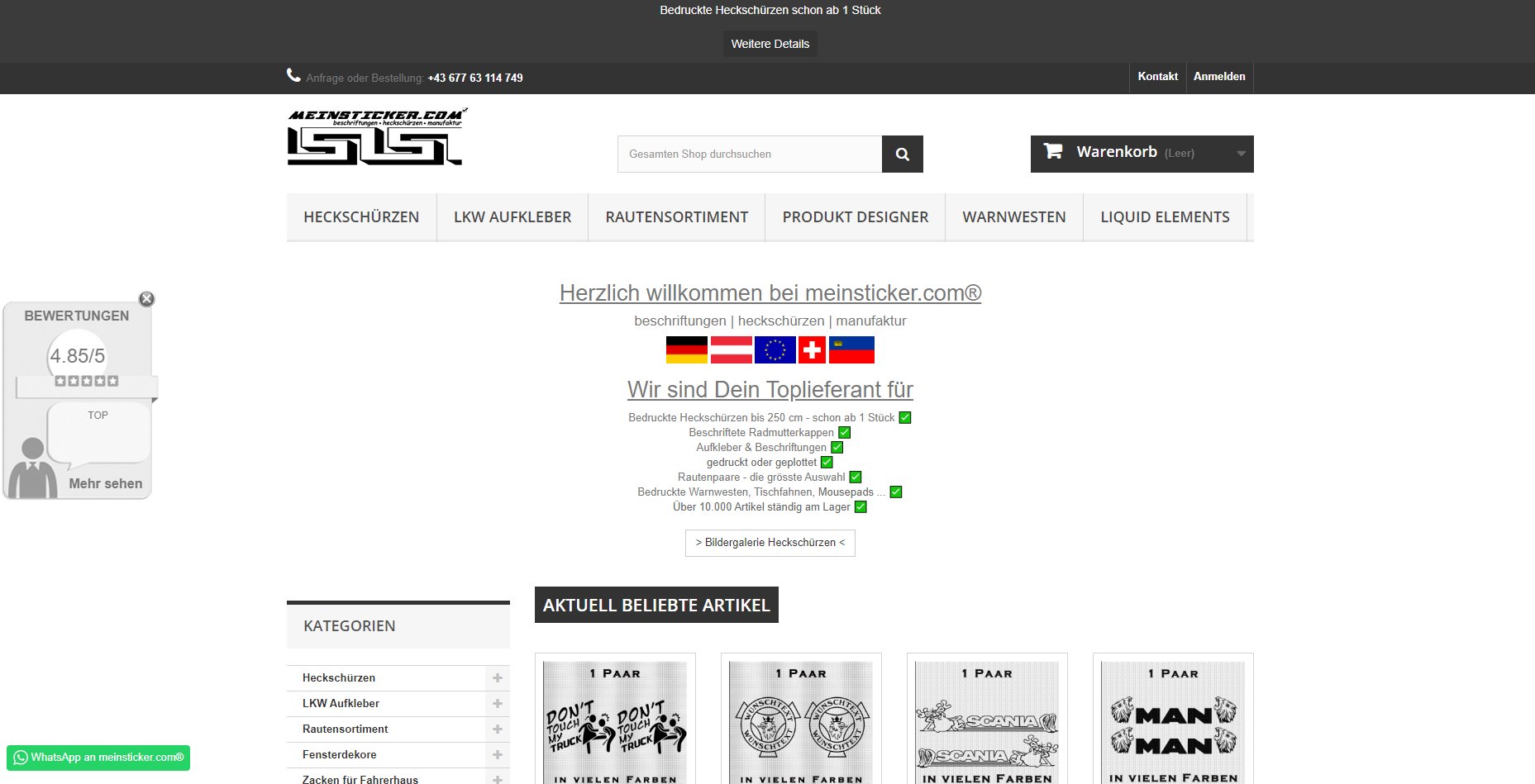This screenshot has height=784, width=1535.
Task: Click the Swiss flag icon
Action: pyautogui.click(x=812, y=350)
